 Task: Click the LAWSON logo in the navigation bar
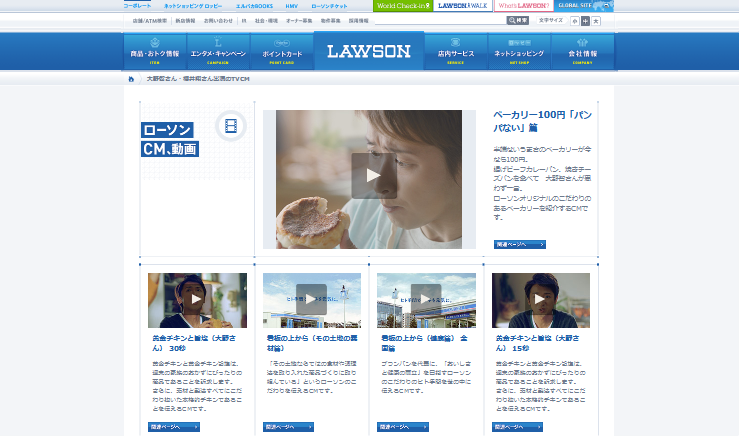pyautogui.click(x=369, y=51)
